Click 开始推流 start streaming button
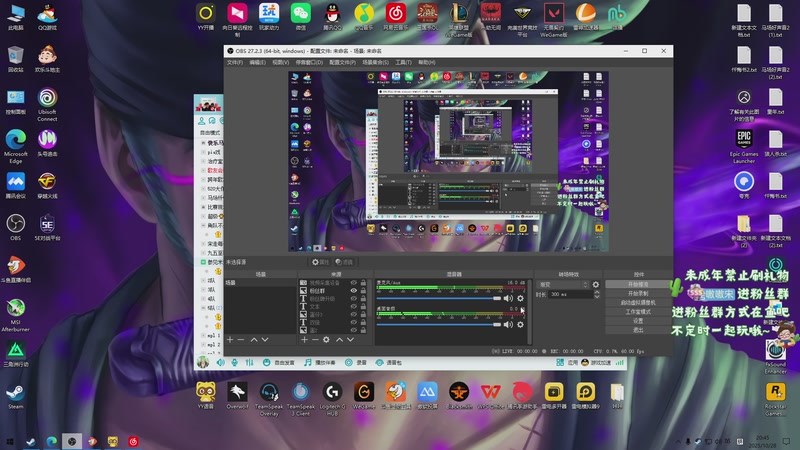 [638, 284]
